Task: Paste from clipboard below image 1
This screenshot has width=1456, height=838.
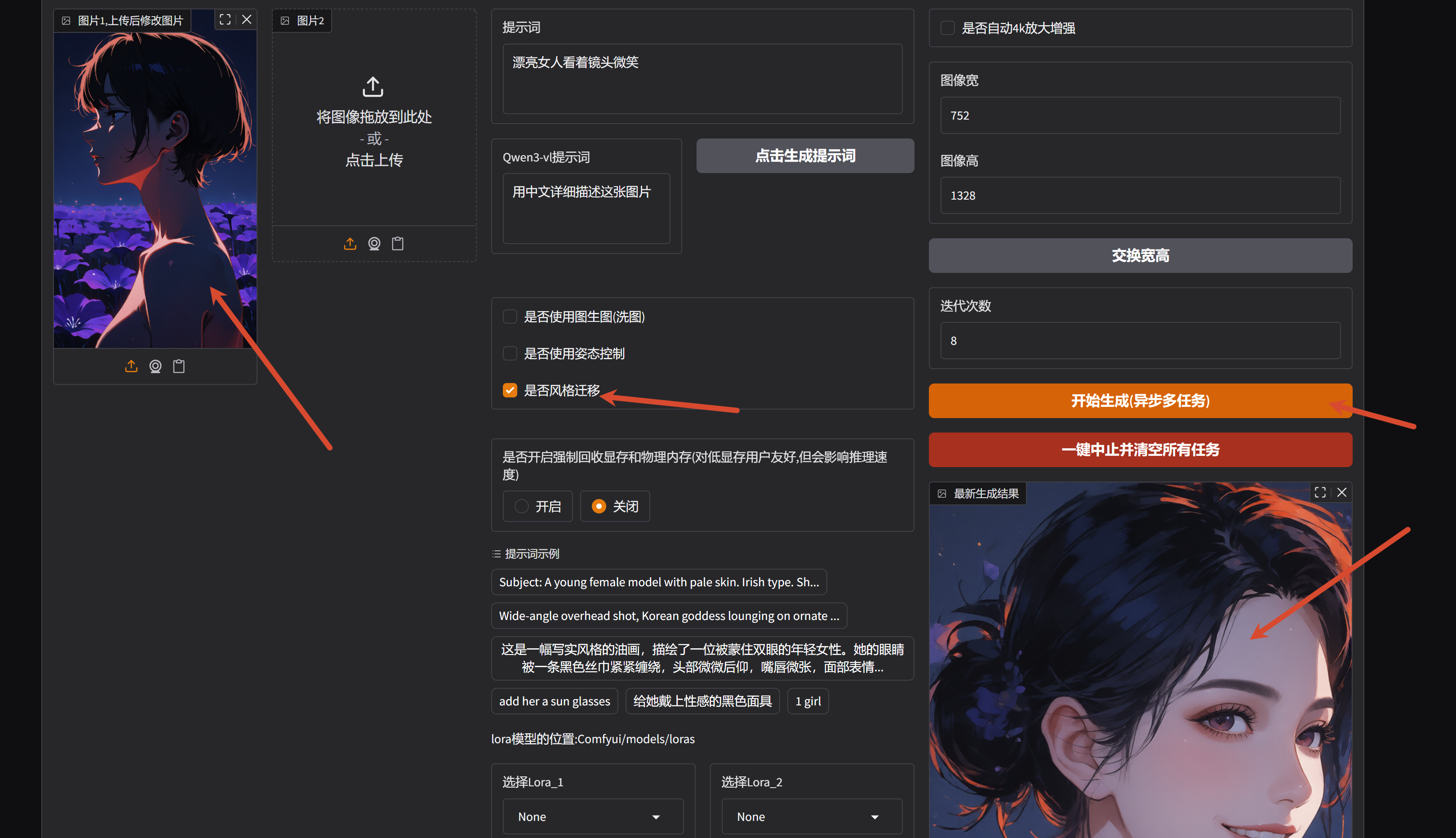Action: [179, 366]
